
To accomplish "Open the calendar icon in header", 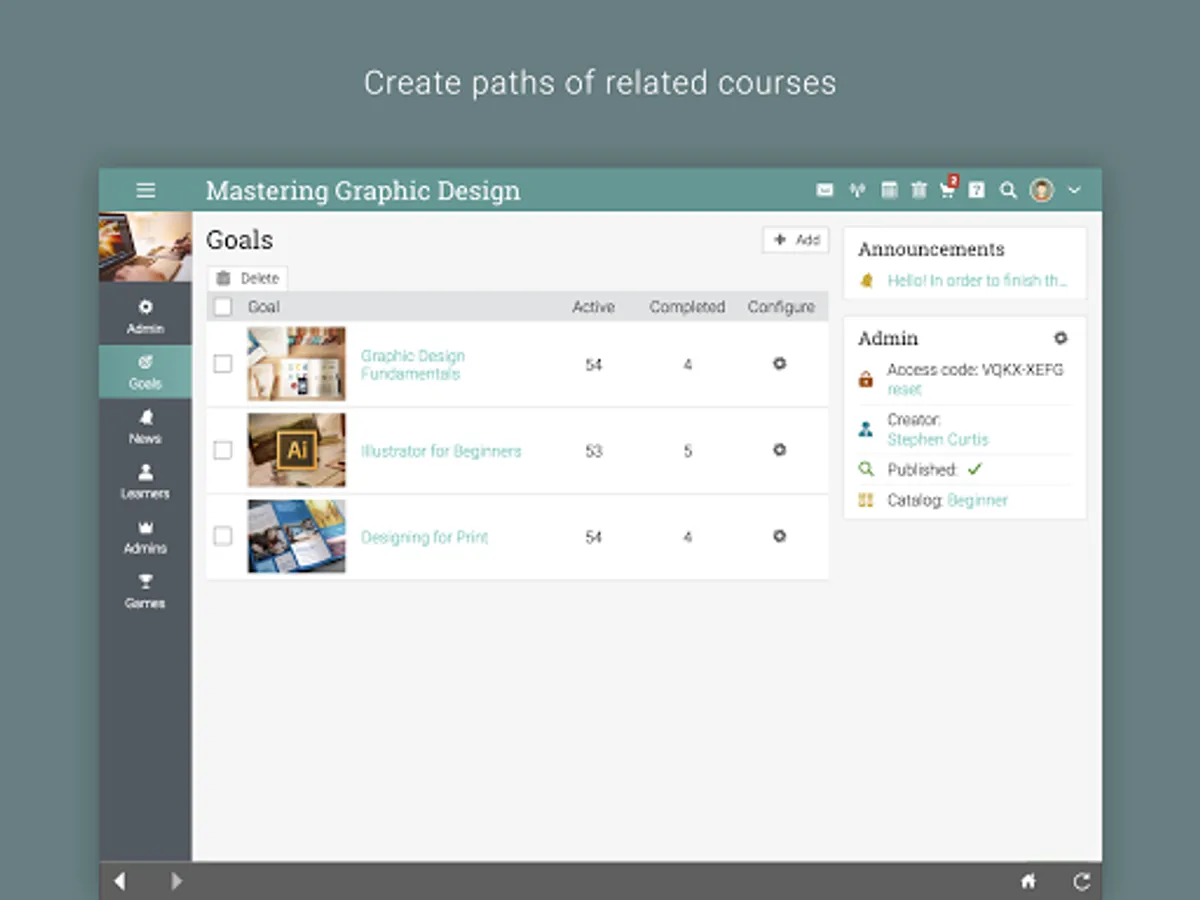I will 888,190.
